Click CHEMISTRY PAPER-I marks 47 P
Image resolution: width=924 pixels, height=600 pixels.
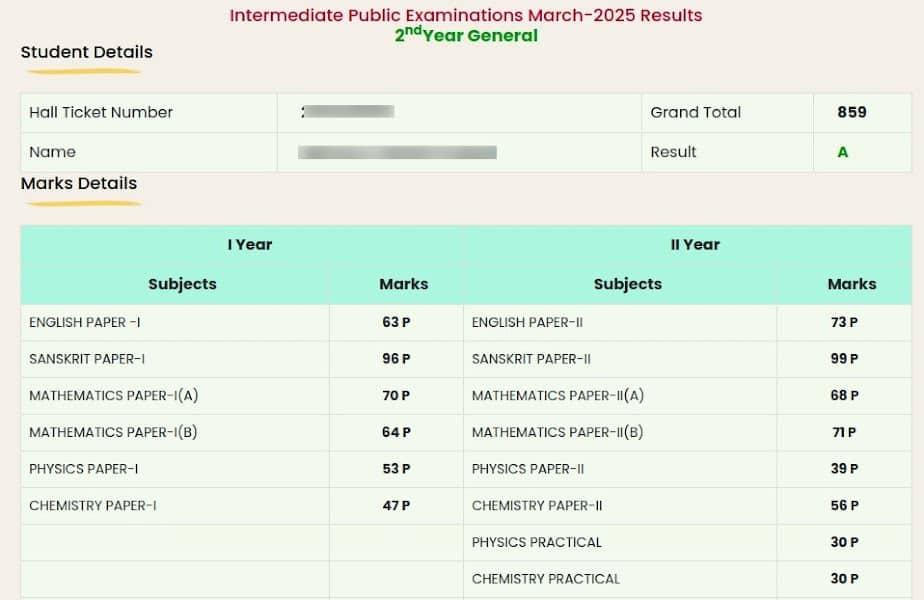(396, 506)
